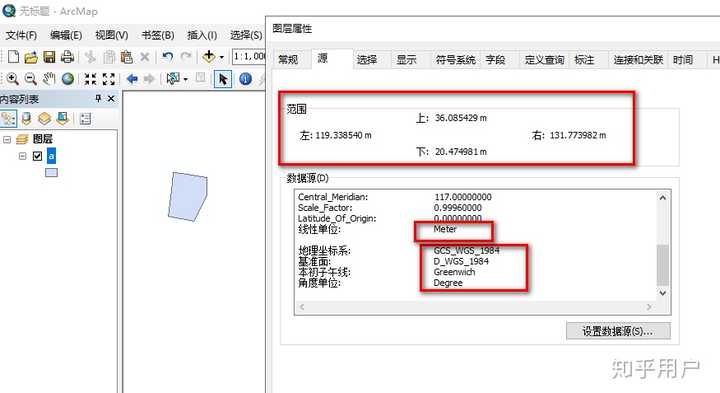Open the 视图(V) menu
This screenshot has width=720, height=393.
[112, 35]
